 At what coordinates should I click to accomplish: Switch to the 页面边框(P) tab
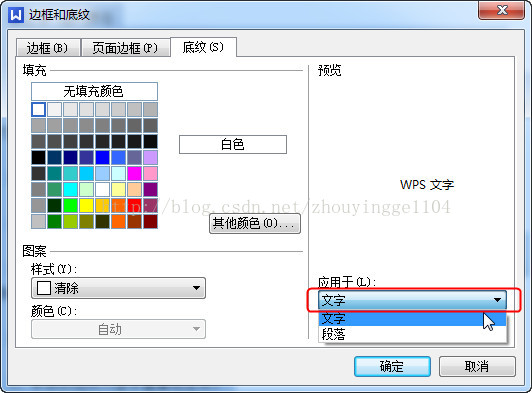click(125, 48)
